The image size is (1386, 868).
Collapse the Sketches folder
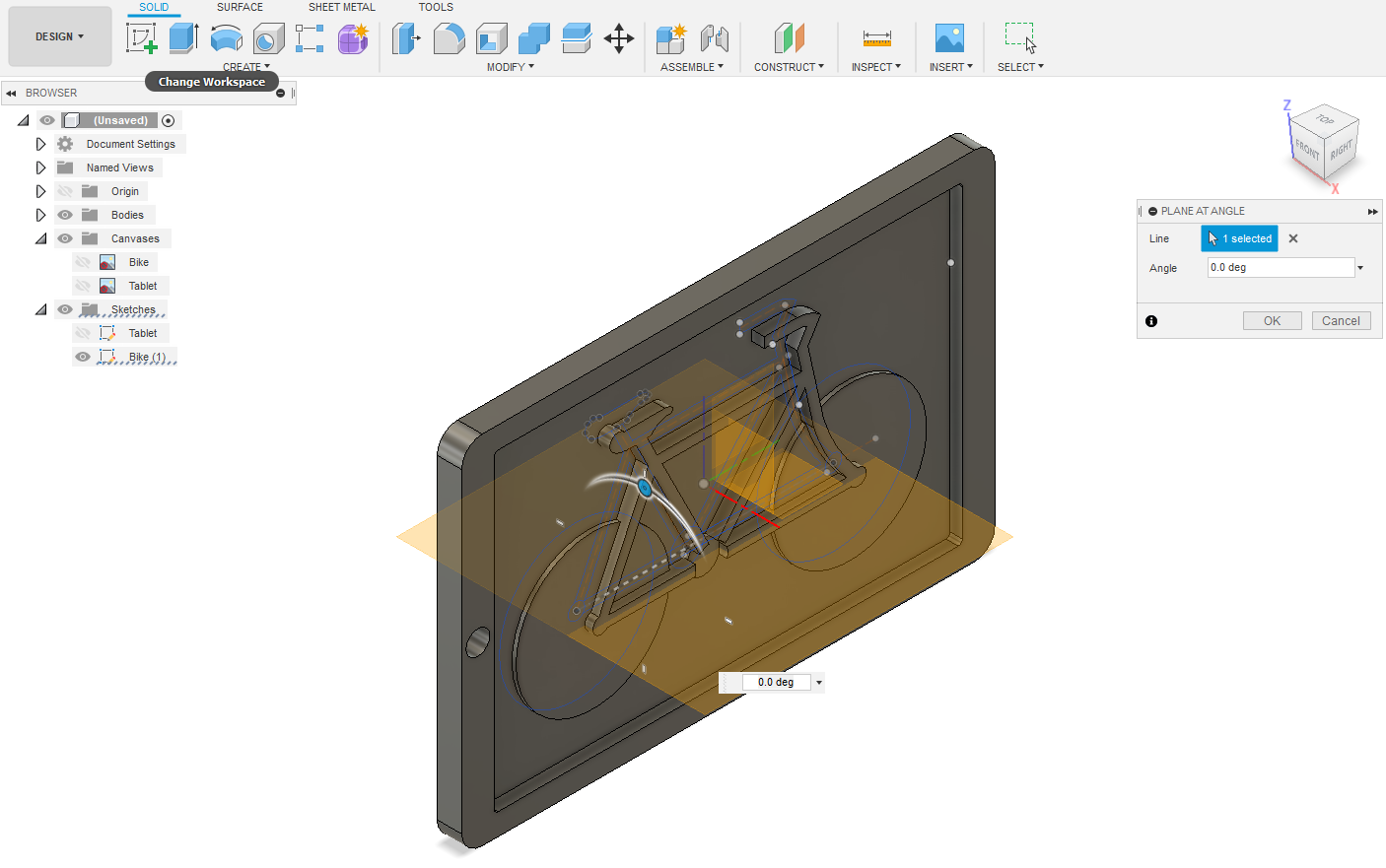[40, 309]
